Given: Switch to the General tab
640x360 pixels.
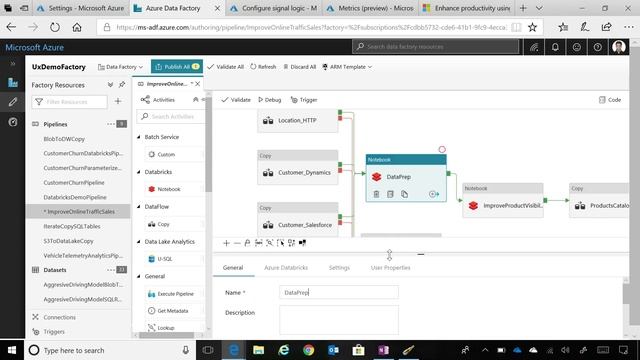Looking at the screenshot, I should 233,268.
